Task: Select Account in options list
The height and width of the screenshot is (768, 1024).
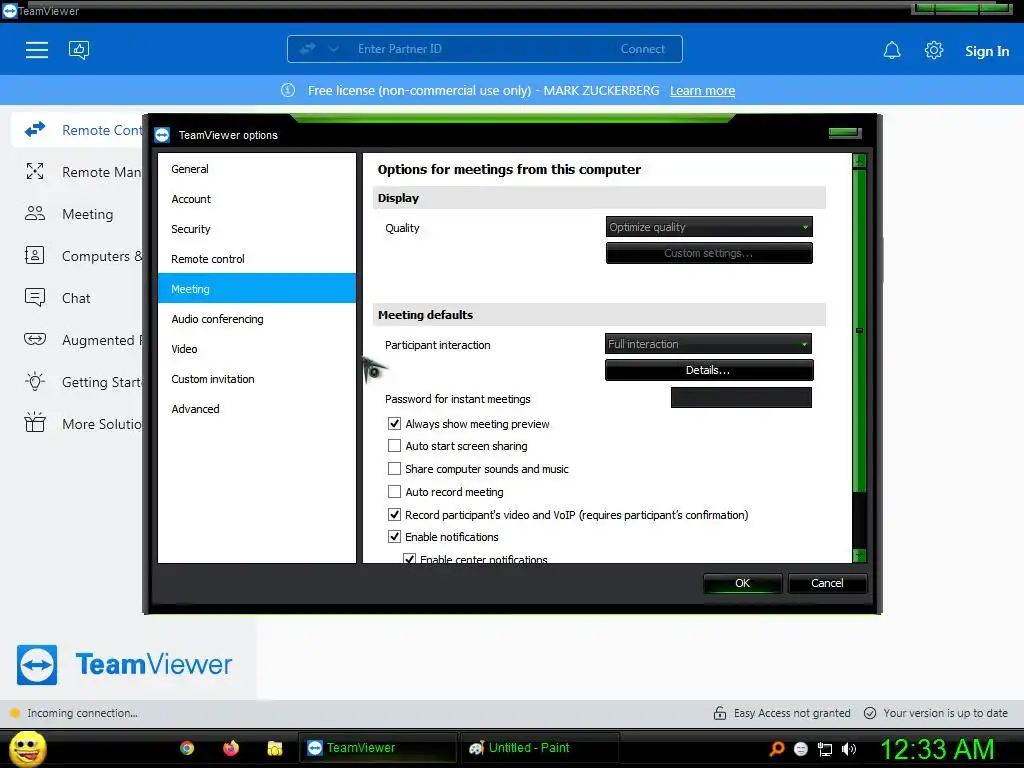Action: pos(257,199)
